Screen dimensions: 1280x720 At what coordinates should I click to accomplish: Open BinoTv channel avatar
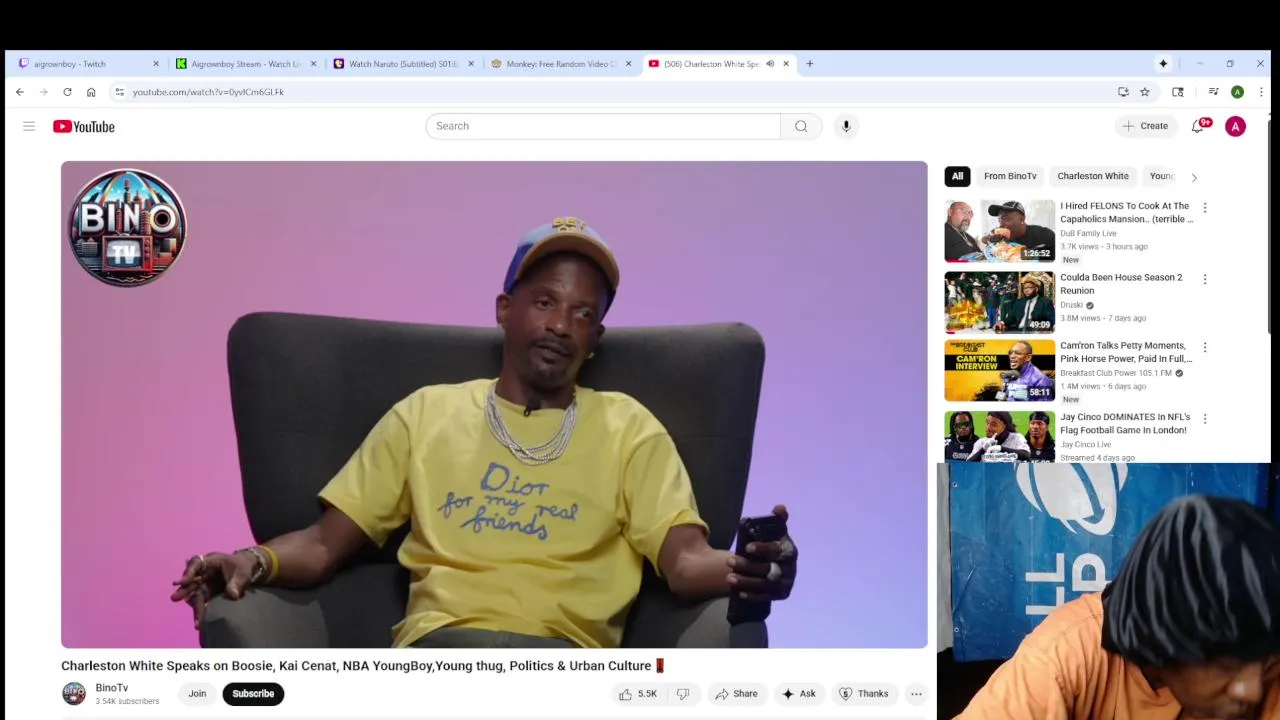click(x=74, y=694)
